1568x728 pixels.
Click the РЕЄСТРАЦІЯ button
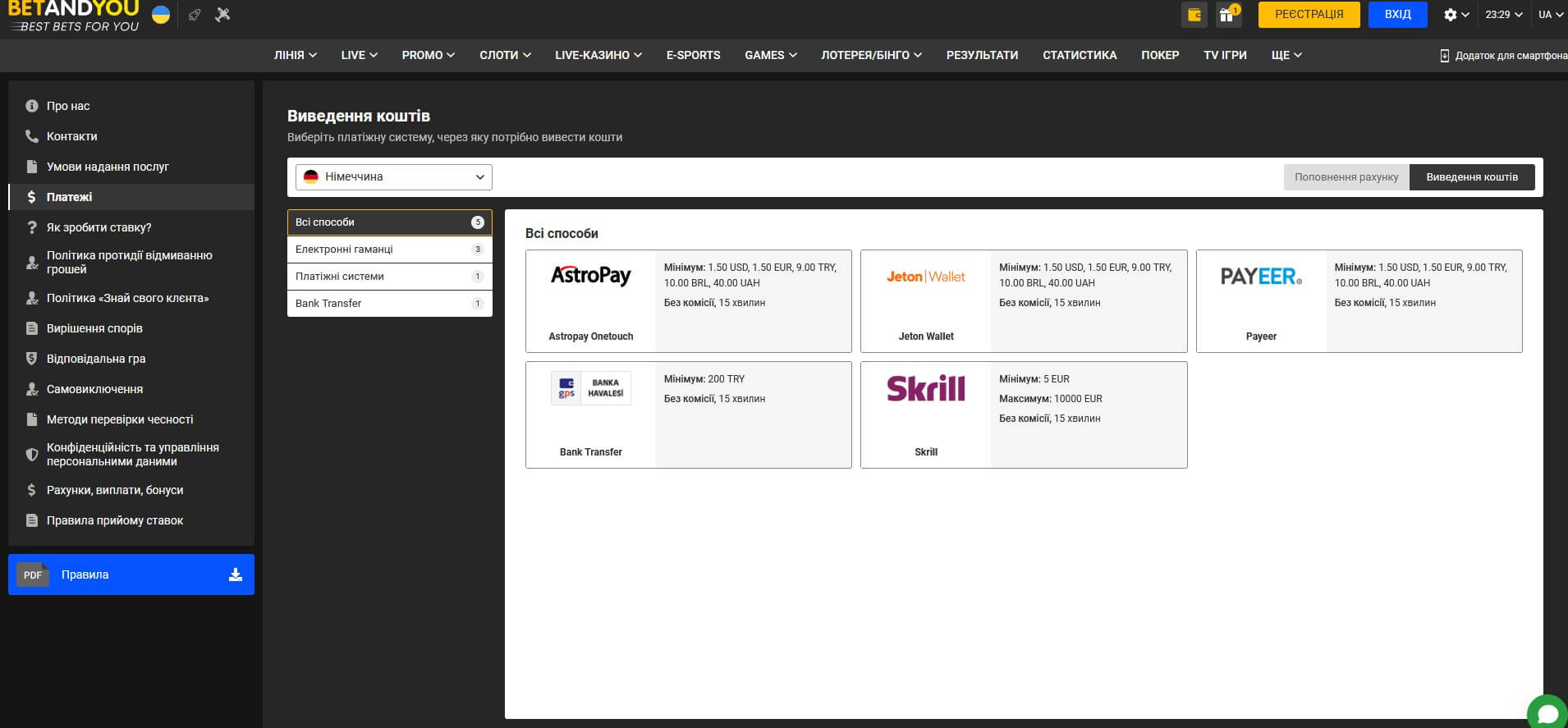coord(1309,15)
